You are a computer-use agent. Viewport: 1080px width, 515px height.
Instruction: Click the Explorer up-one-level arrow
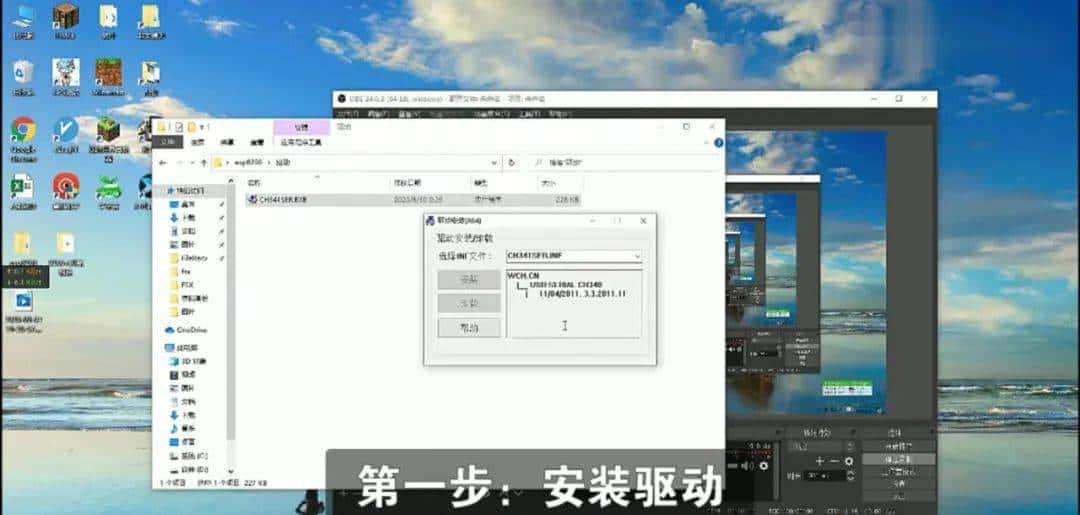[204, 163]
